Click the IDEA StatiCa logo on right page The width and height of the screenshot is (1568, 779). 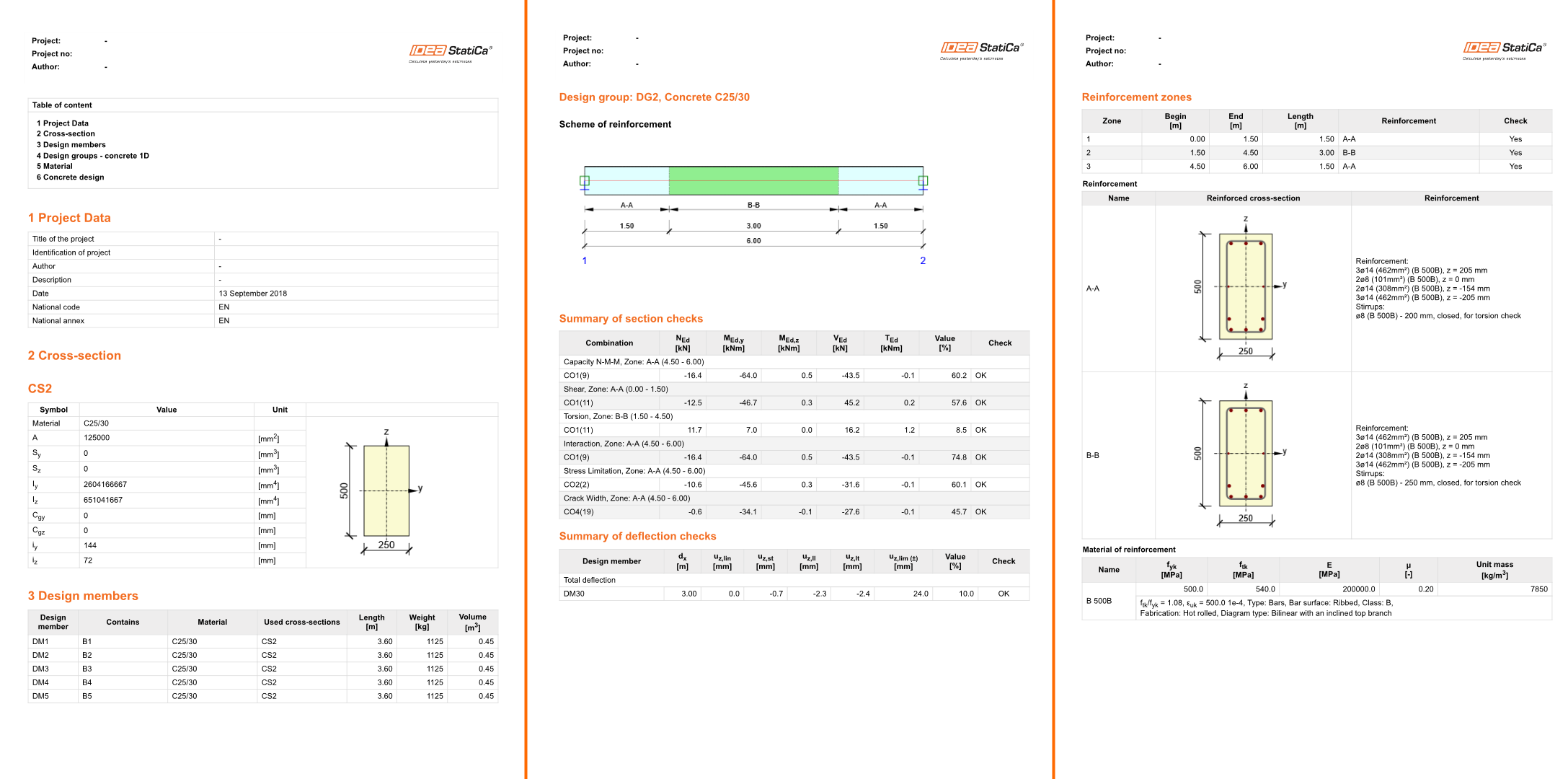[x=1504, y=48]
